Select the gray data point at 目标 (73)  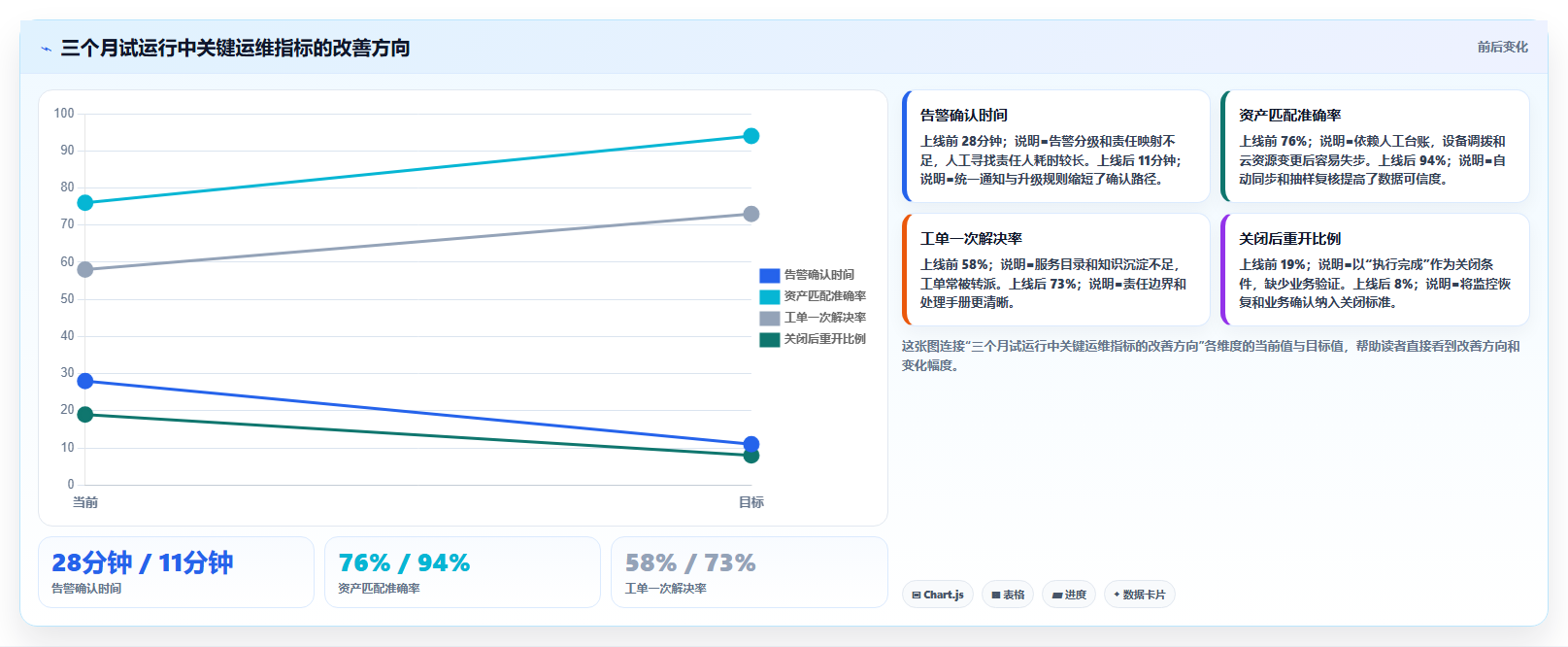tap(751, 214)
